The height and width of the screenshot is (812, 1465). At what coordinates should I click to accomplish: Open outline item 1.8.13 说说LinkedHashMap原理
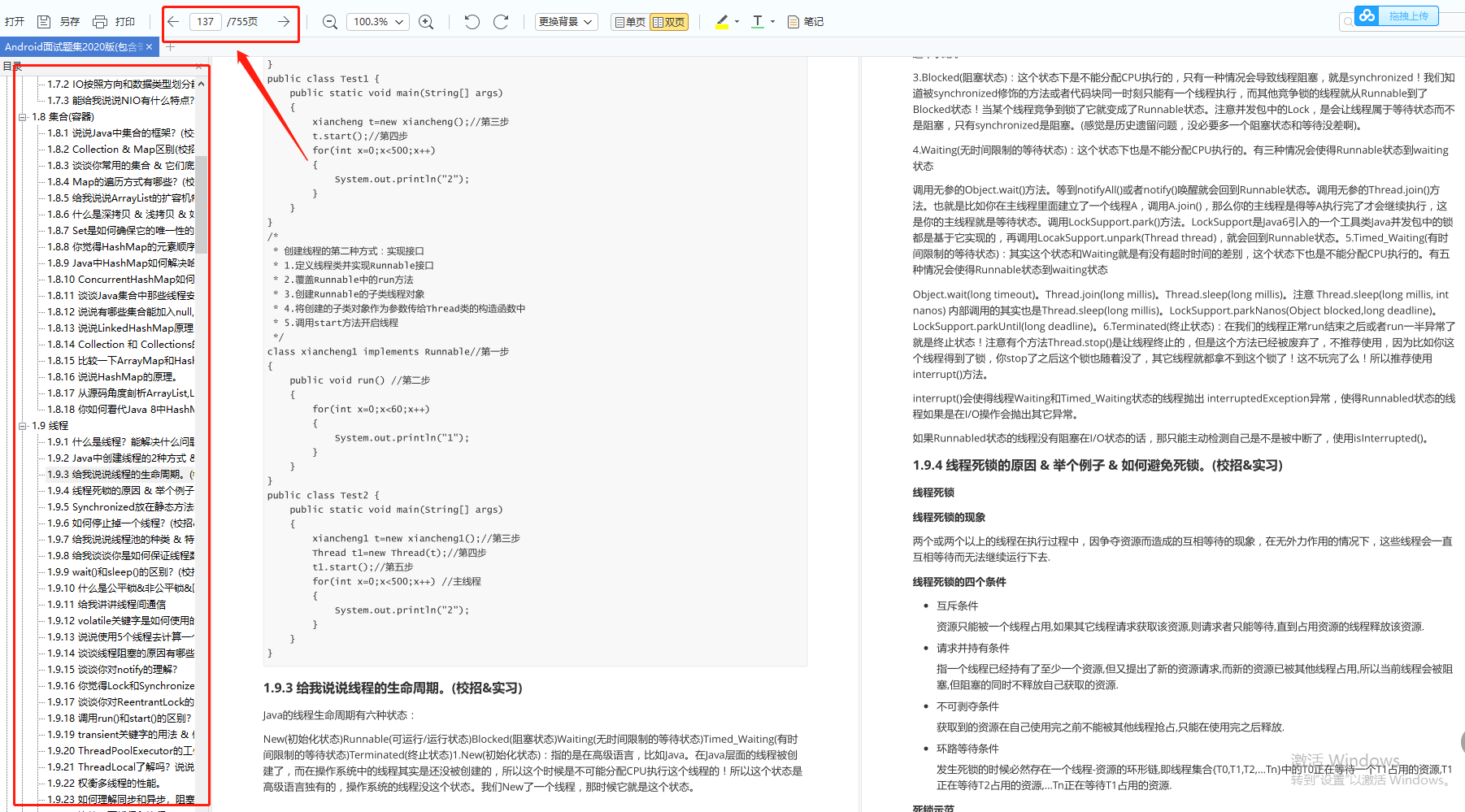[120, 328]
